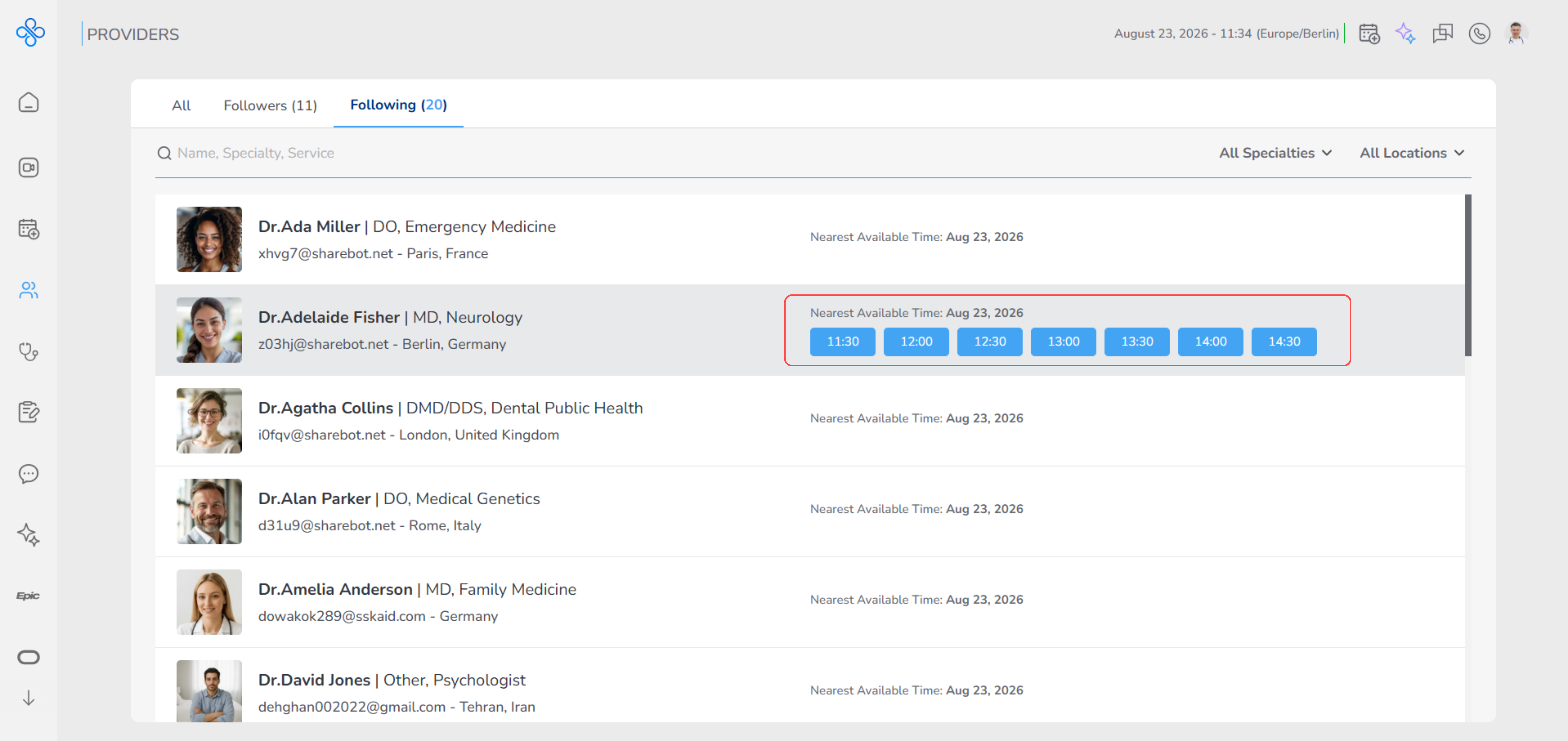1568x741 pixels.
Task: Switch to the All tab
Action: pos(181,105)
